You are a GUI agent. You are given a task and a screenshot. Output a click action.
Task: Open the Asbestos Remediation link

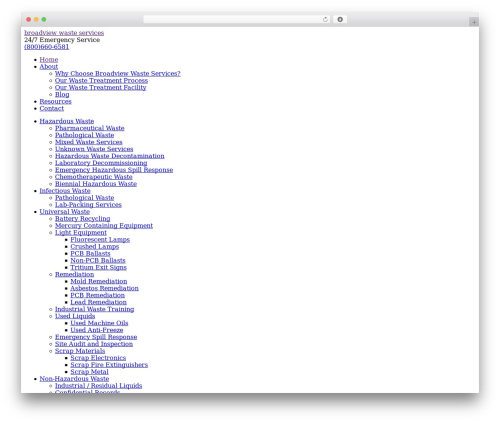click(104, 289)
